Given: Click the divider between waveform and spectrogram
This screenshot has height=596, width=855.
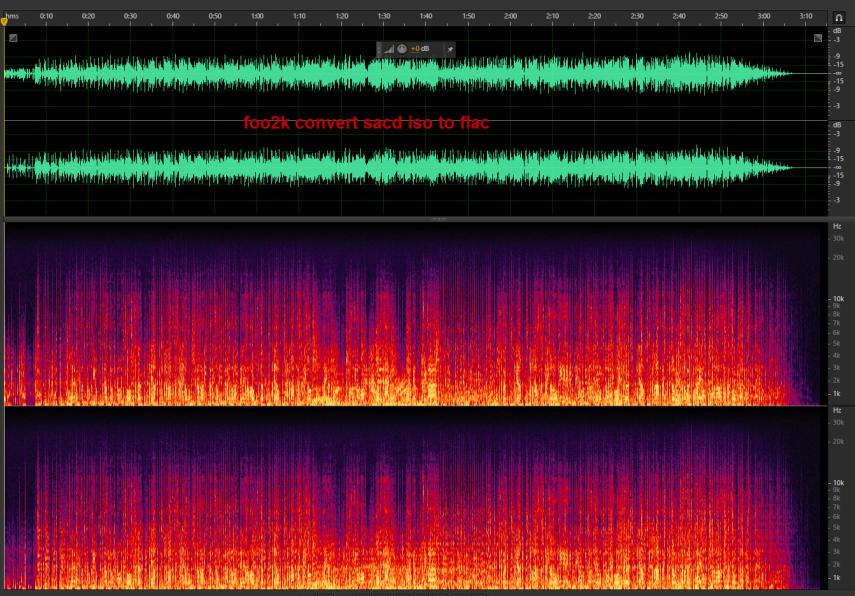Looking at the screenshot, I should [x=438, y=218].
